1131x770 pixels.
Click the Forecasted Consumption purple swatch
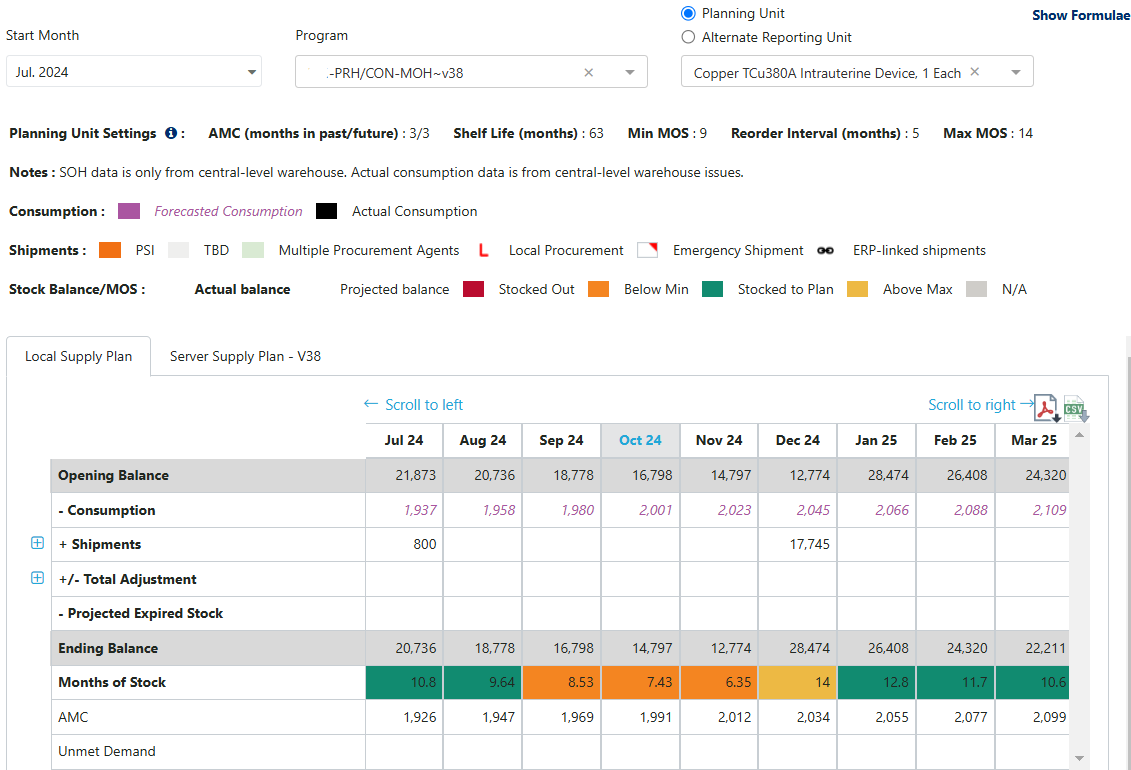tap(129, 211)
